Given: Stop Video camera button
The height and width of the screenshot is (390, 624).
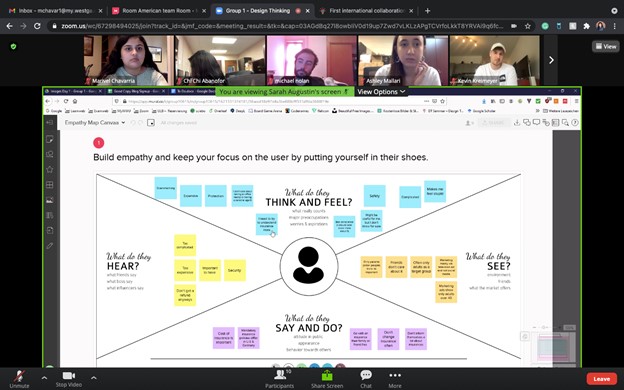Looking at the screenshot, I should click(69, 379).
